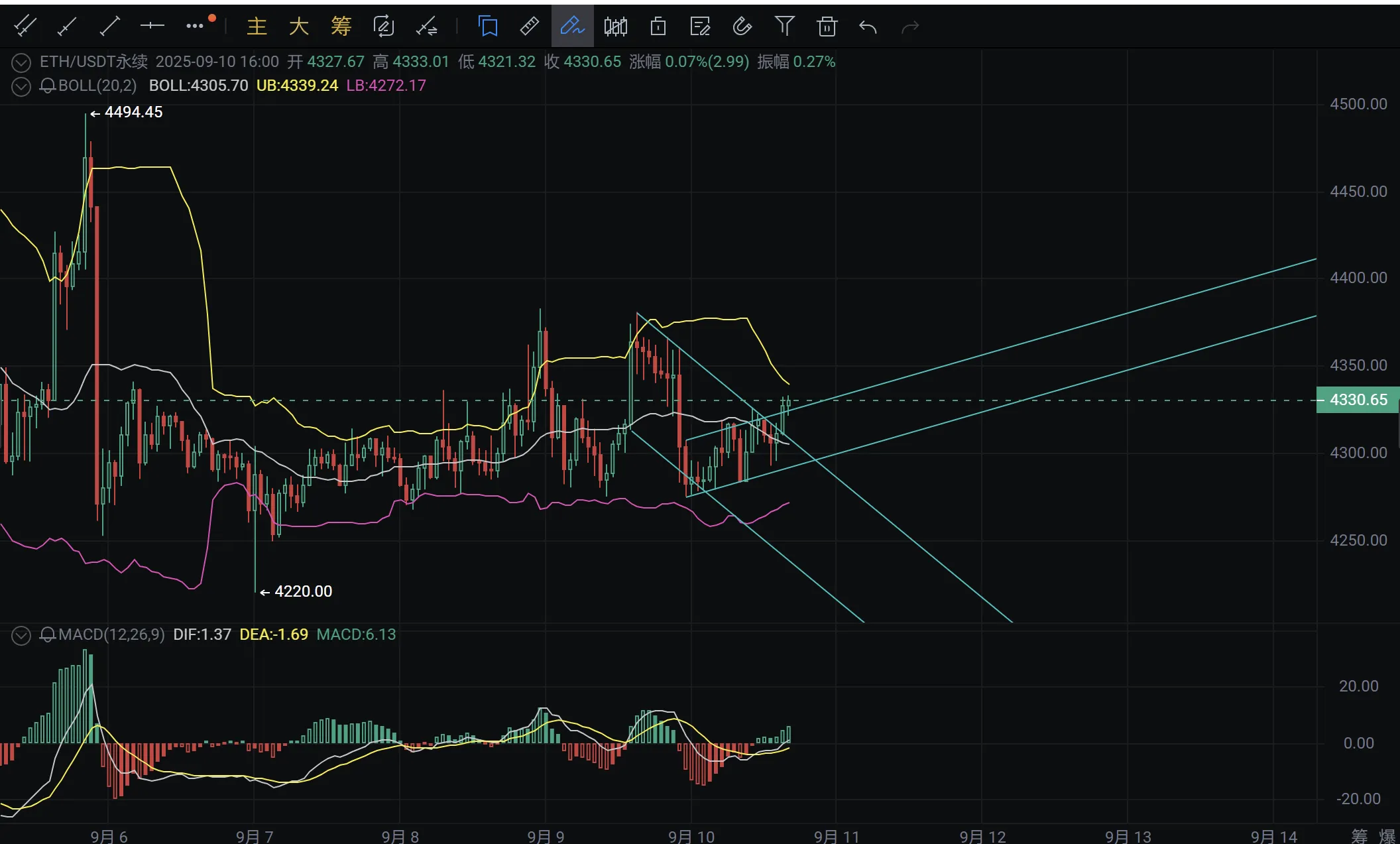Toggle the magnet snap tool
The height and width of the screenshot is (844, 1400).
click(x=742, y=27)
